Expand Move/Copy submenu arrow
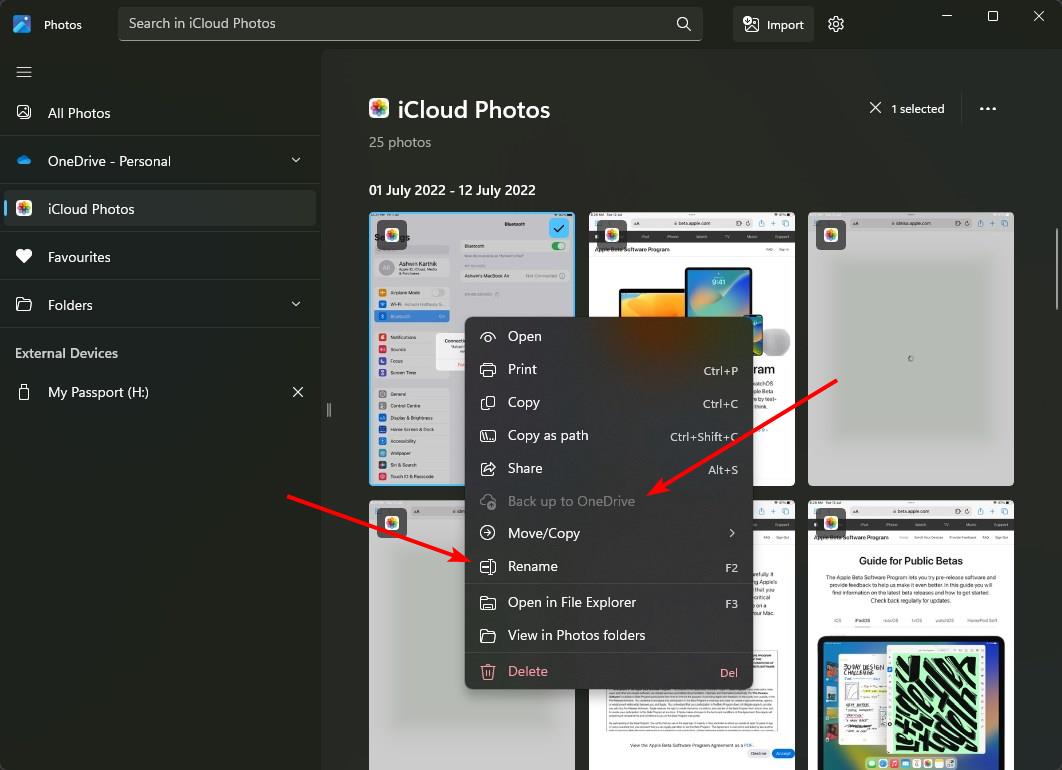 [732, 533]
